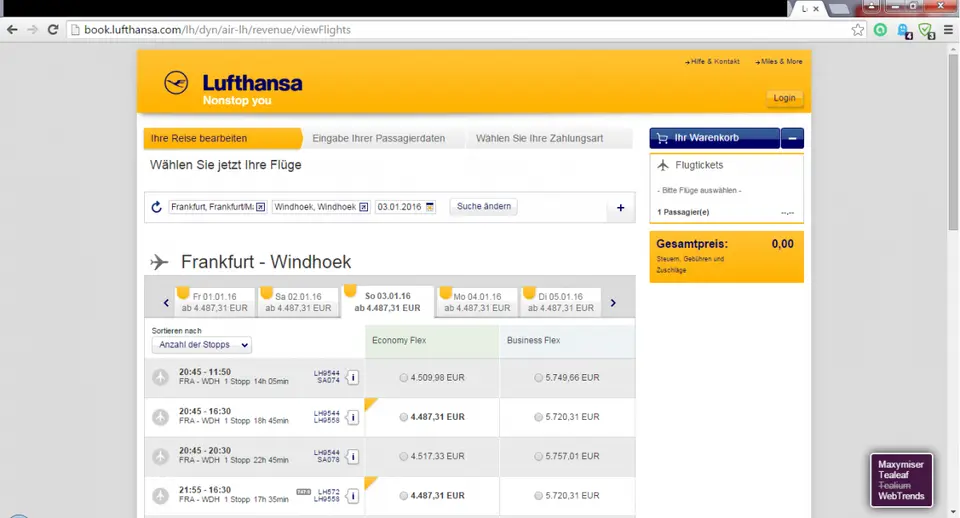Click the browser back arrow
Screen dimensions: 960x518
[x=12, y=29]
